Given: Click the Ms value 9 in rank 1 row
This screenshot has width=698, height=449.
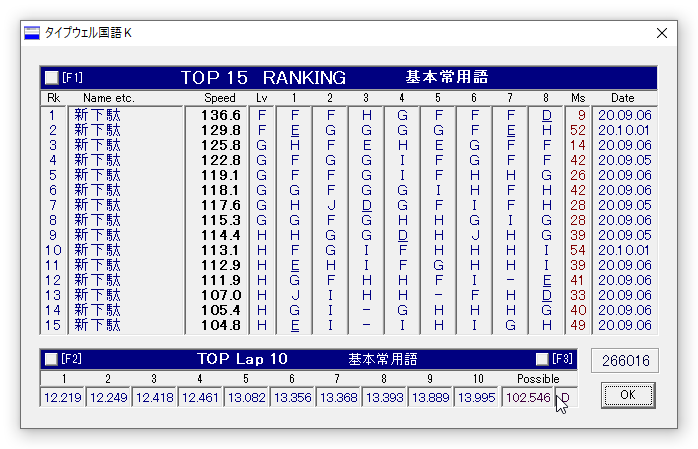Looking at the screenshot, I should (581, 115).
